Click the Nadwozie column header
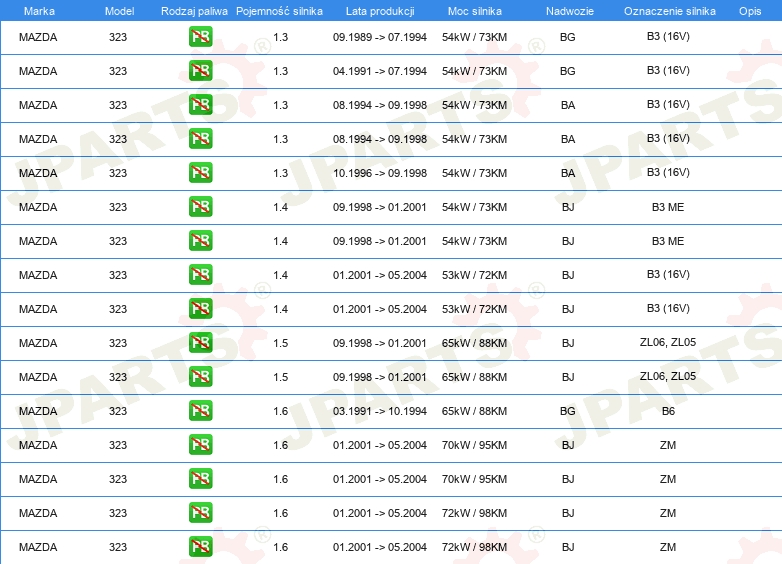Viewport: 782px width, 564px height. tap(570, 11)
